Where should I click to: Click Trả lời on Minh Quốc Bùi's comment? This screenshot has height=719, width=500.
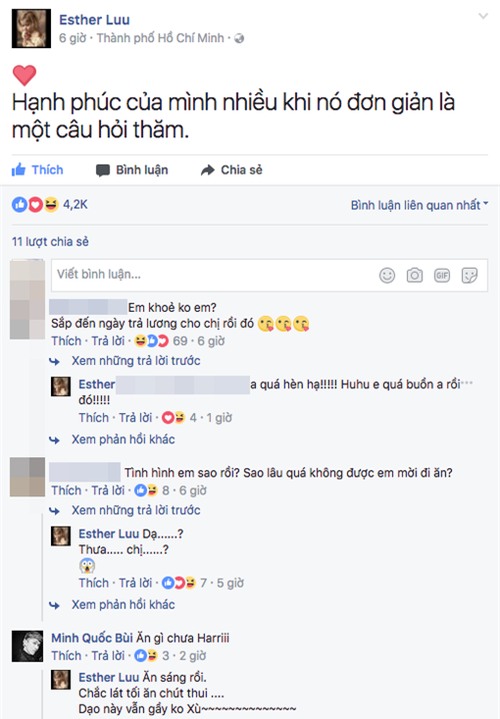click(x=108, y=656)
